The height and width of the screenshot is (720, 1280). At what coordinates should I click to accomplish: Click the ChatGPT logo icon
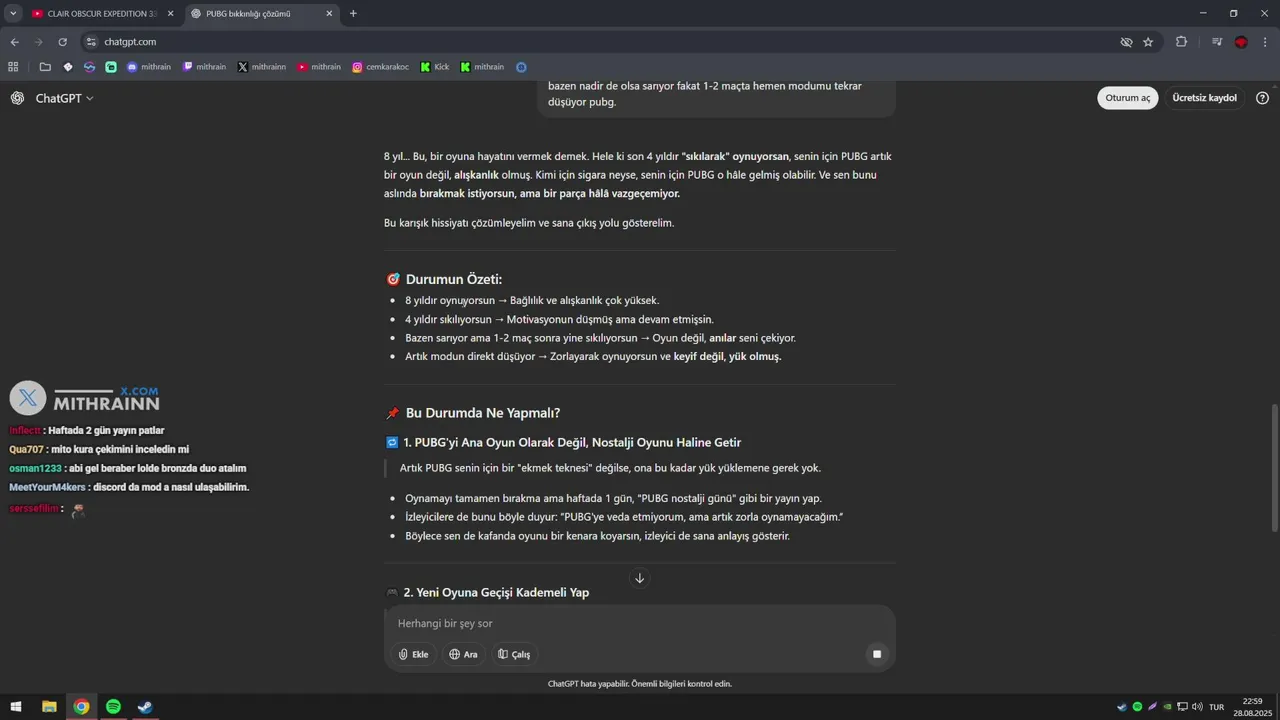(17, 98)
